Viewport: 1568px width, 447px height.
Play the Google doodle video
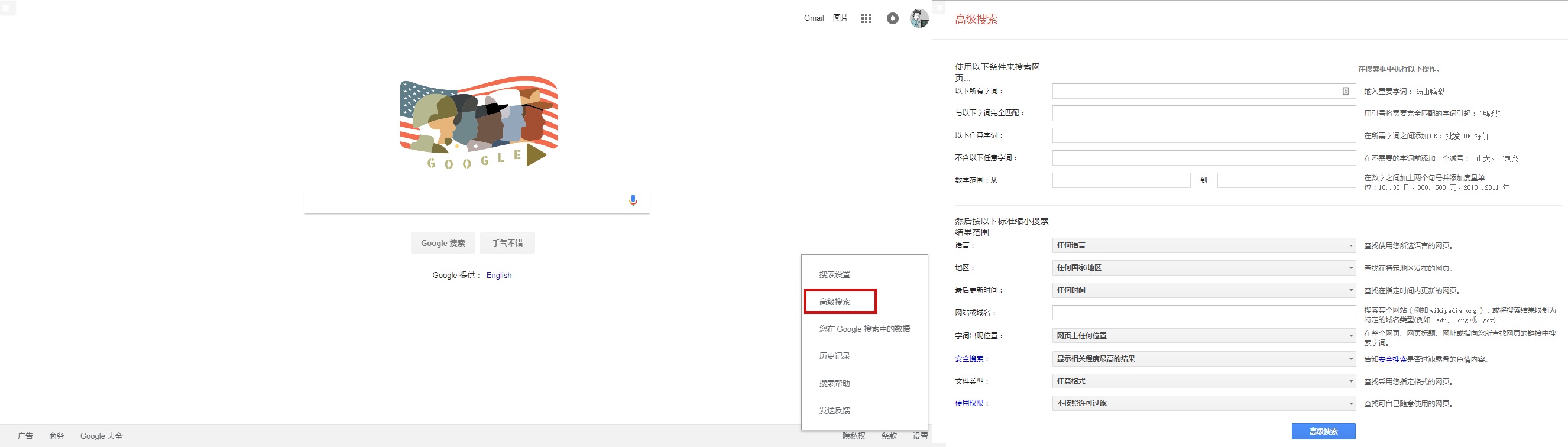[535, 155]
